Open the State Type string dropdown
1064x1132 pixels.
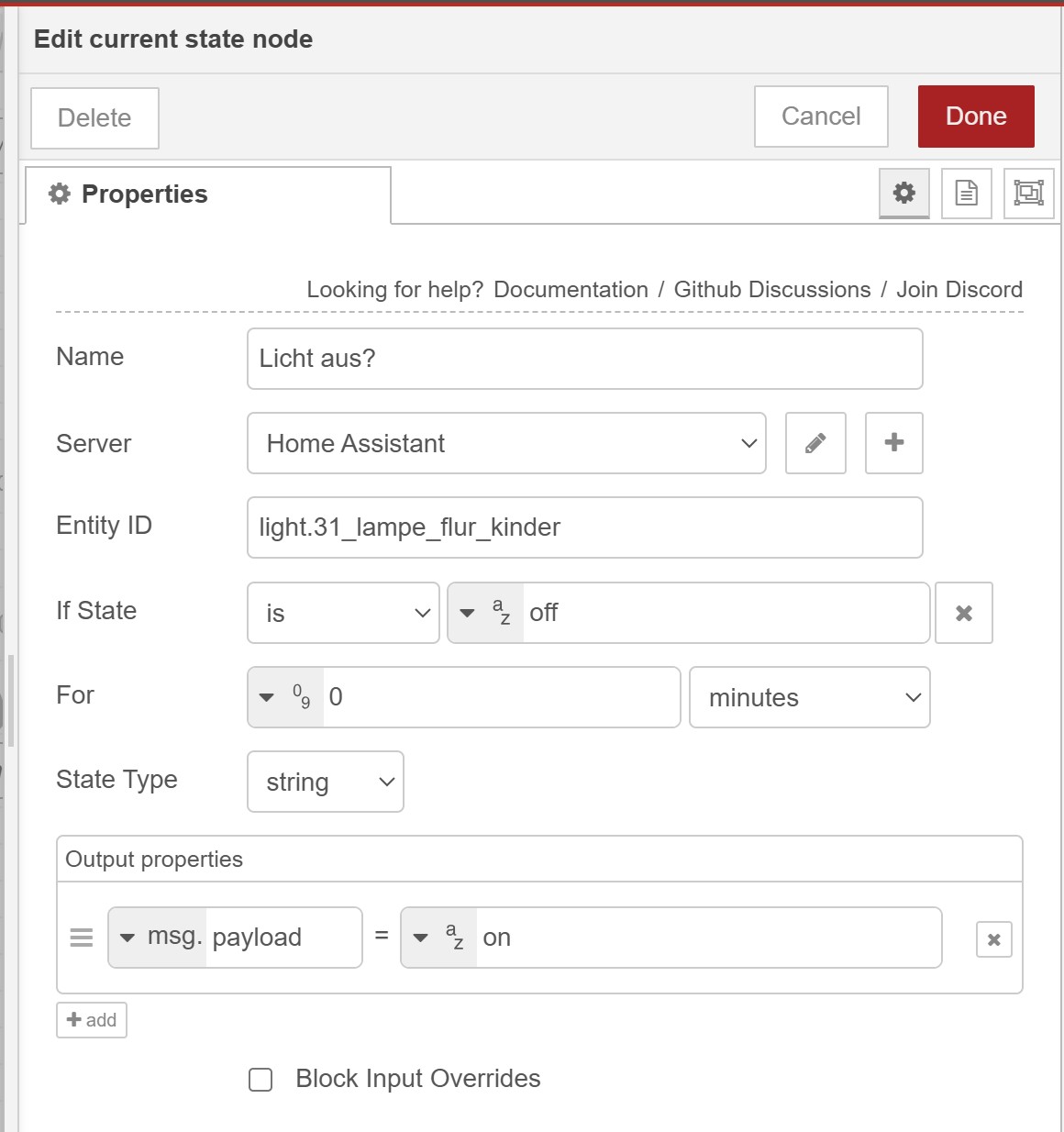[325, 782]
